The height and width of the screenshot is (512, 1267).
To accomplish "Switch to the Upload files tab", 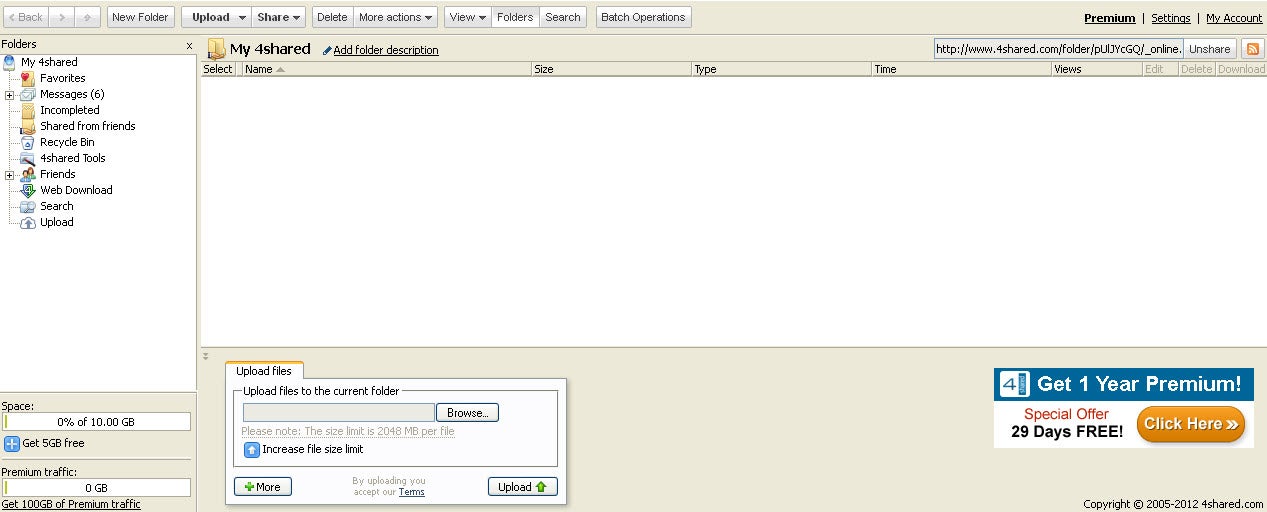I will (264, 371).
